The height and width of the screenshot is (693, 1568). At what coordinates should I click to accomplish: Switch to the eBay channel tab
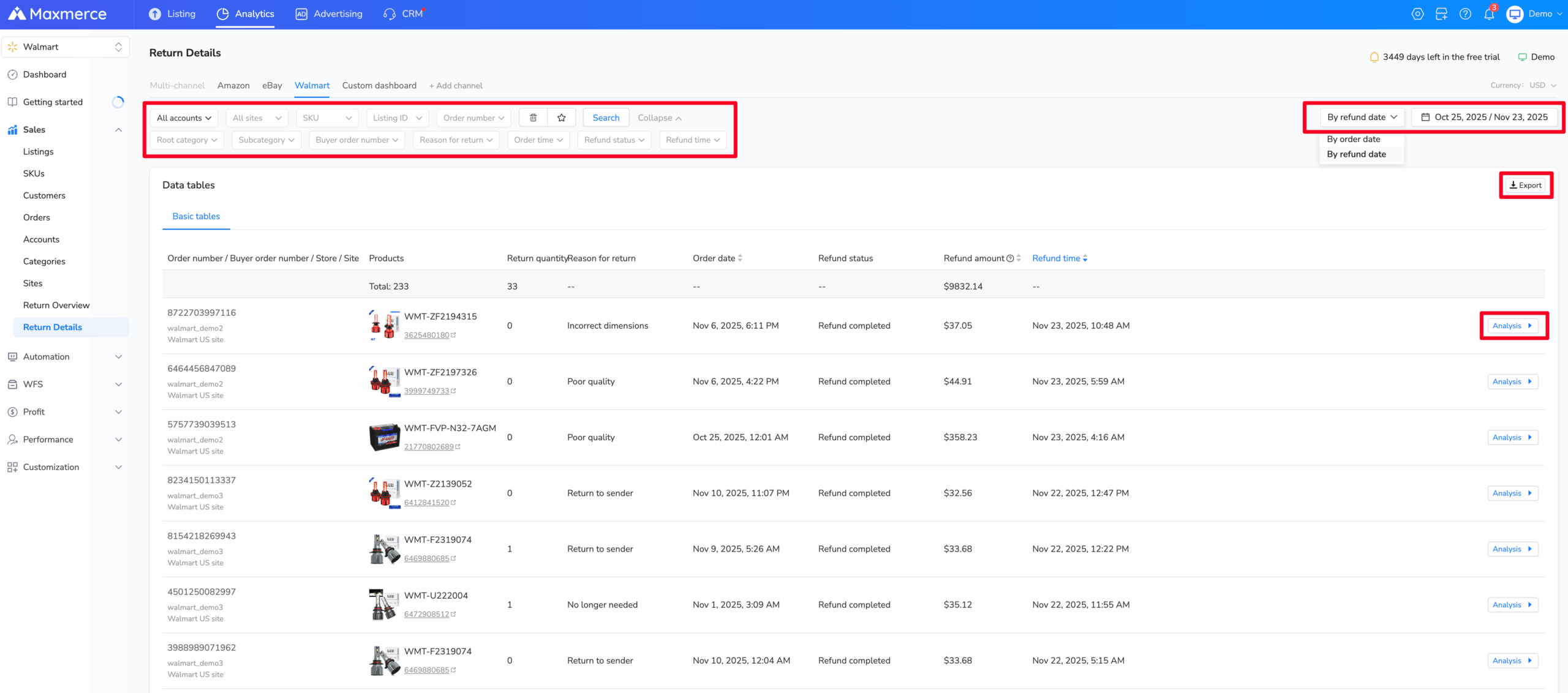coord(272,86)
